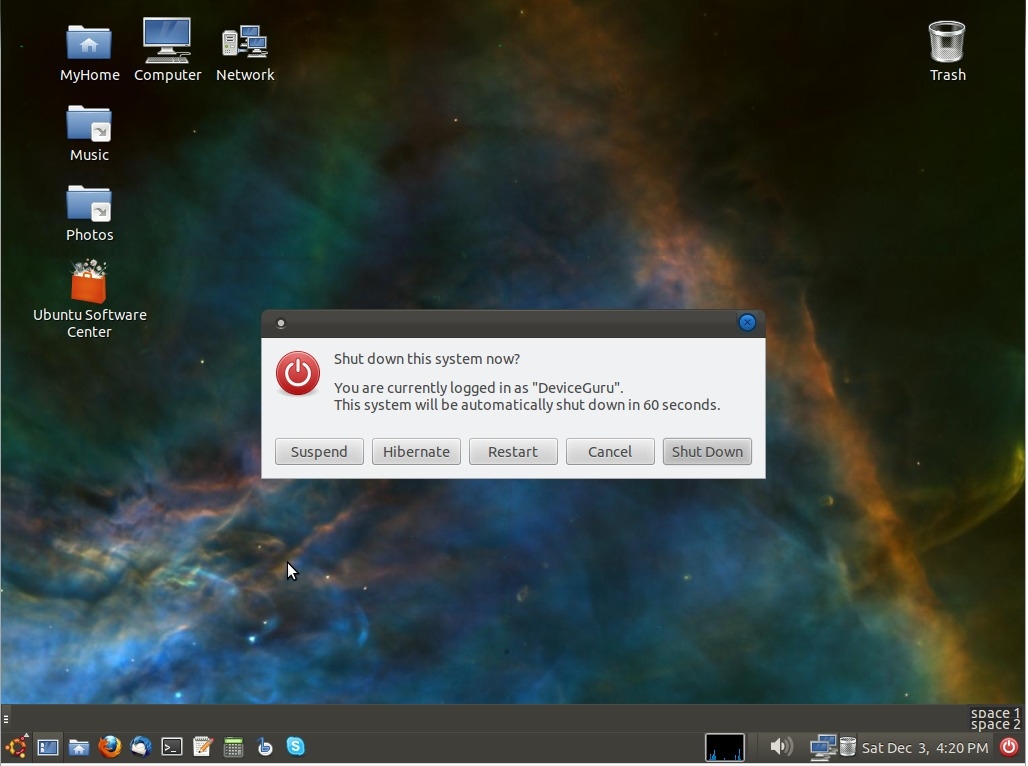Switch to workspace 'space 1'
The height and width of the screenshot is (766, 1028).
pos(995,713)
